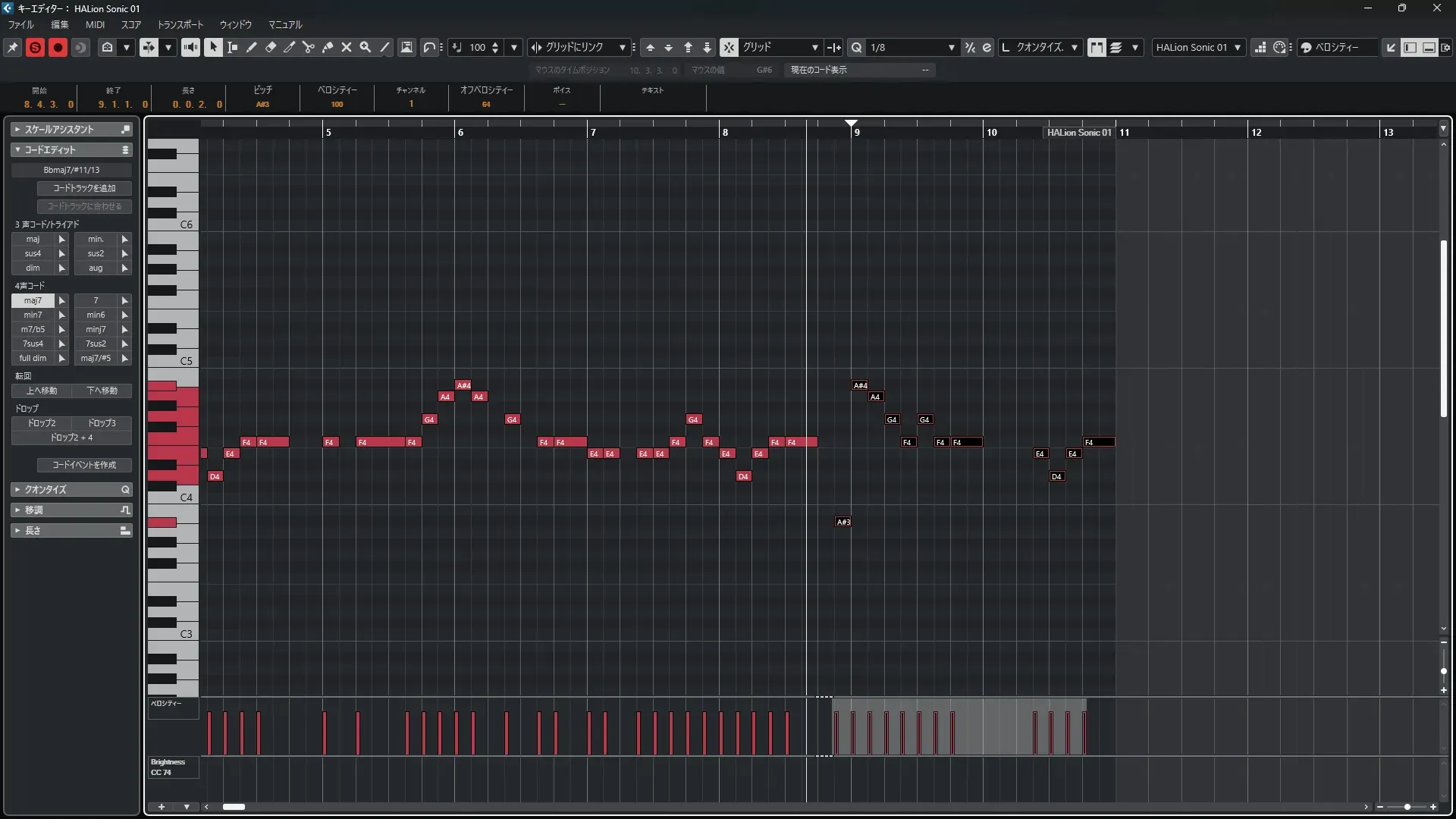The width and height of the screenshot is (1456, 819).
Task: Select the Zoom magnifier tool
Action: pyautogui.click(x=366, y=47)
